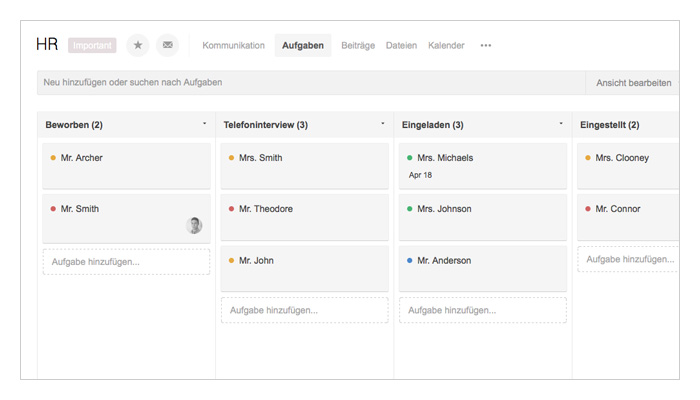Open the Mrs. Johnson task card
The height and width of the screenshot is (400, 700).
tap(482, 217)
